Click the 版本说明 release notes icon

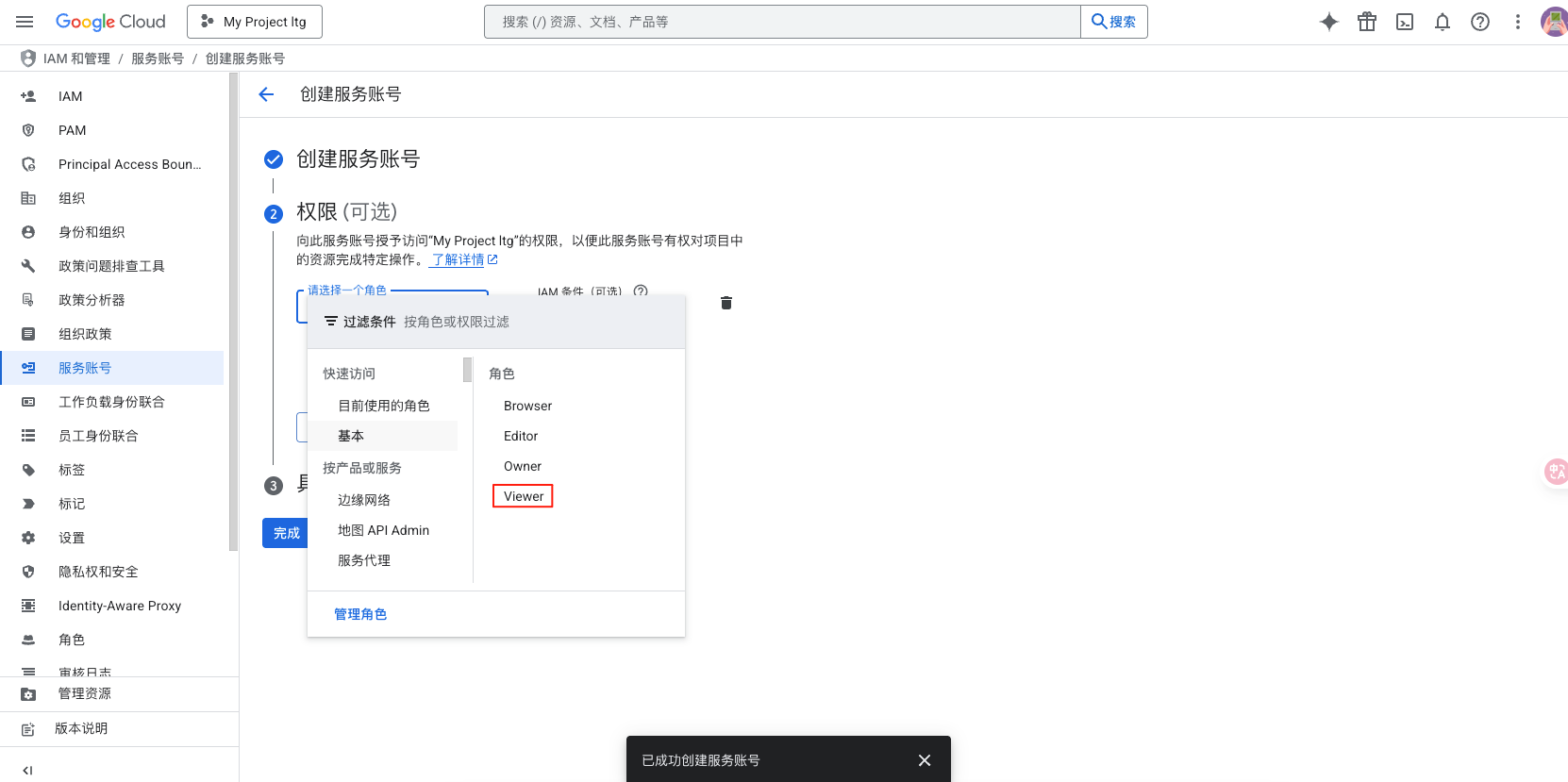[x=28, y=729]
